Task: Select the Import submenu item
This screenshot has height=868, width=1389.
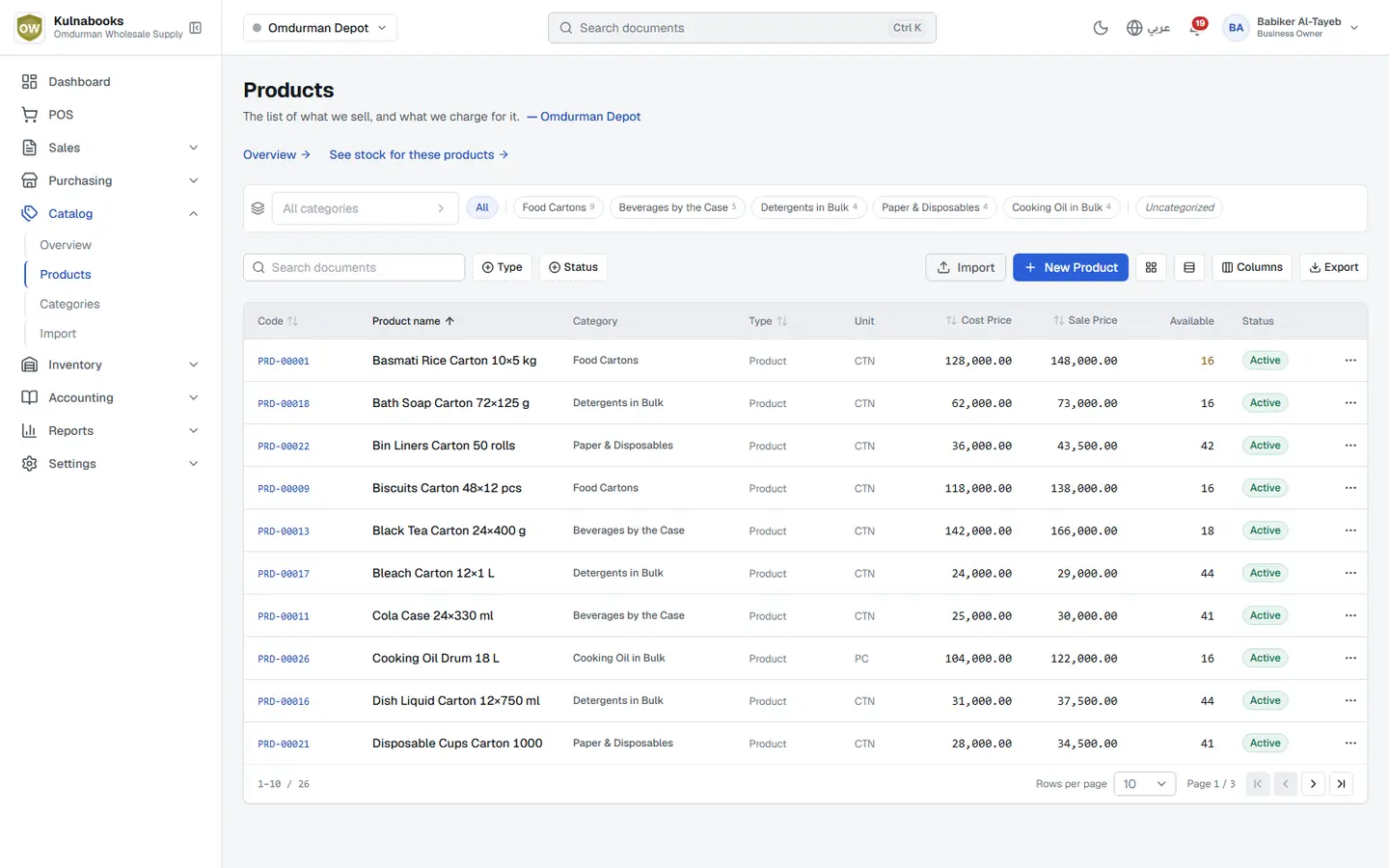Action: 58,334
